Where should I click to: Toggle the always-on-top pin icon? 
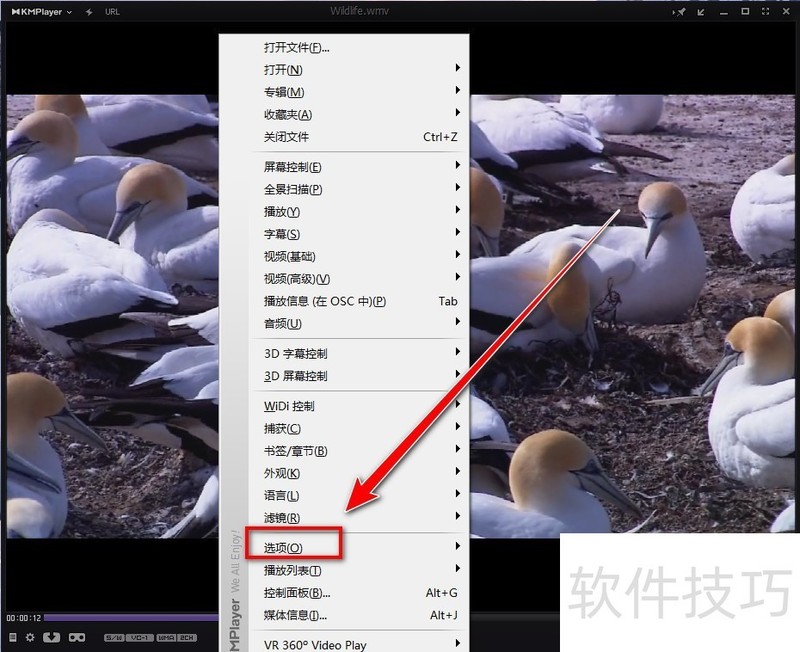point(681,12)
